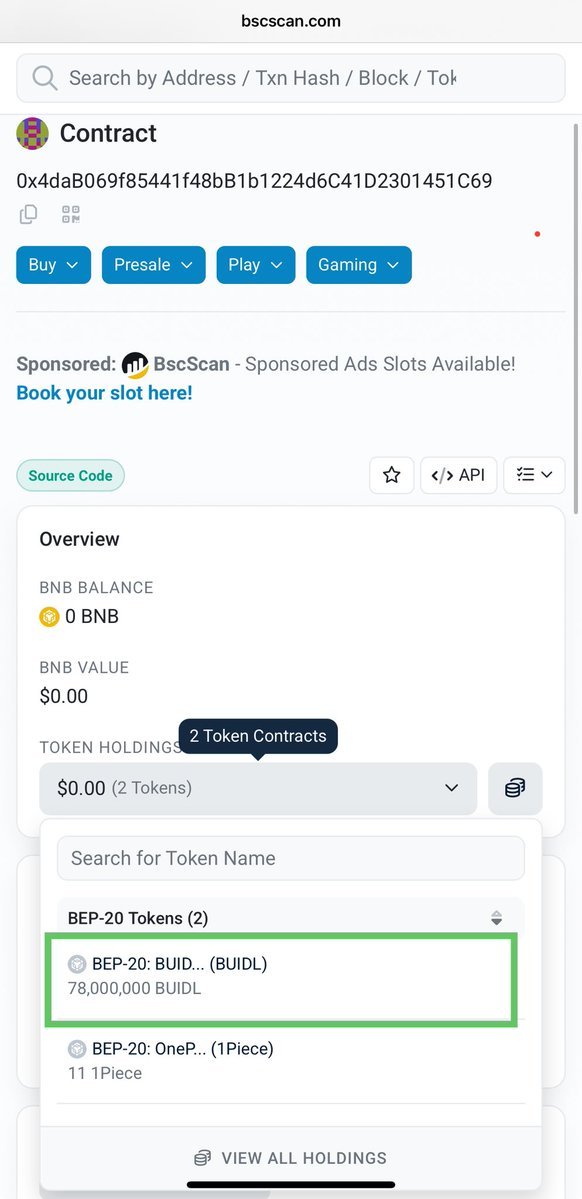582x1199 pixels.
Task: Open the Gaming dropdown menu
Action: pyautogui.click(x=359, y=265)
